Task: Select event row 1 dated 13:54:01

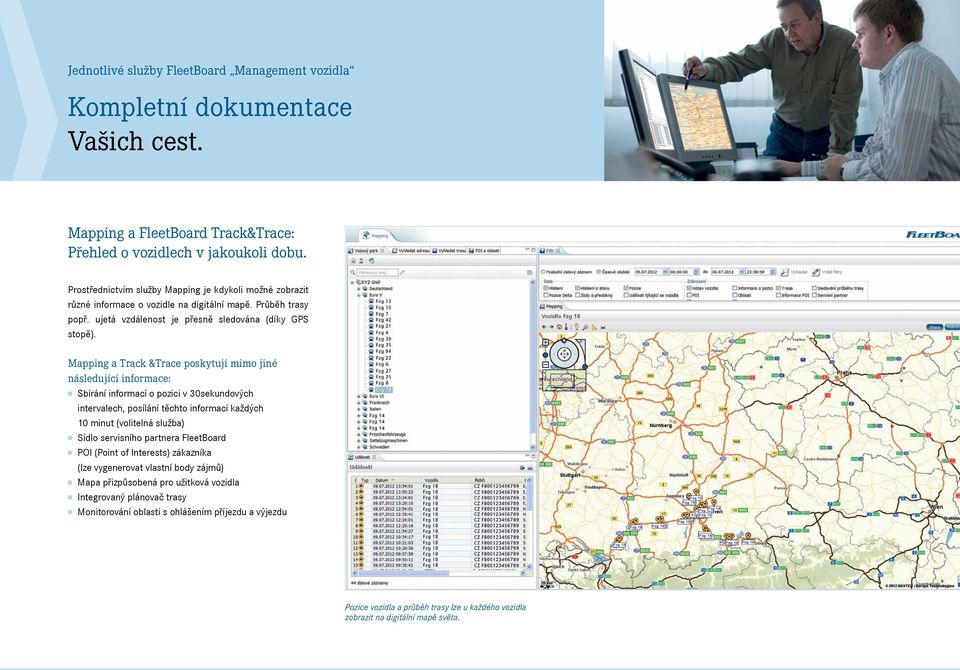Action: click(440, 486)
